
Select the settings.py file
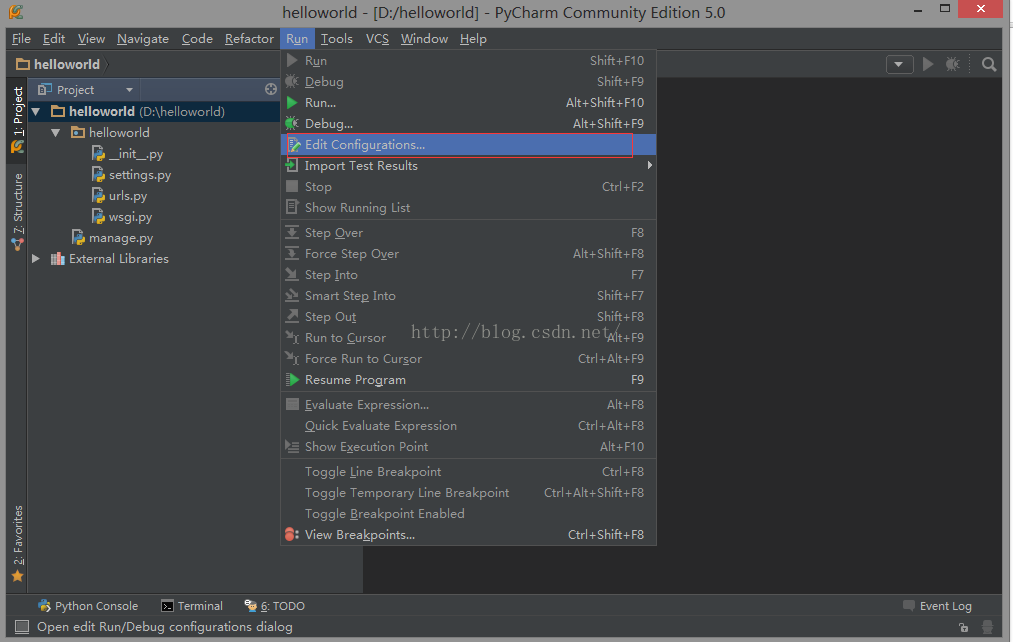(131, 174)
